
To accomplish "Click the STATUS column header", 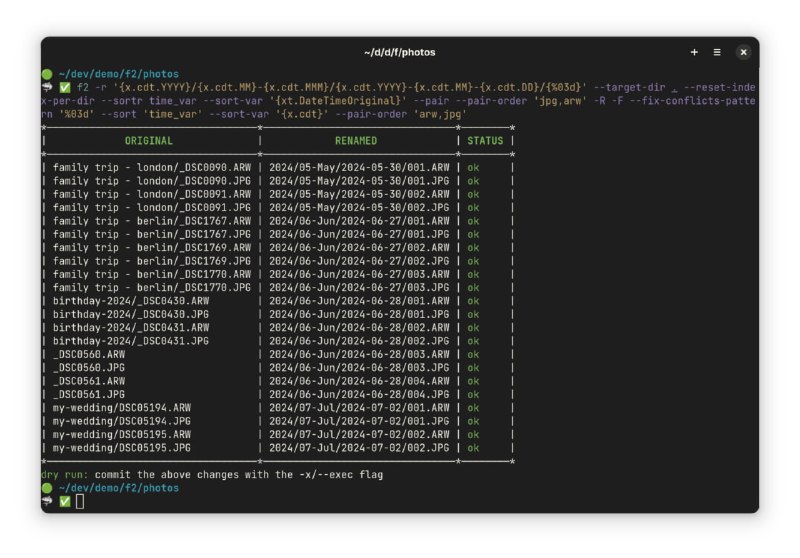I will [485, 141].
